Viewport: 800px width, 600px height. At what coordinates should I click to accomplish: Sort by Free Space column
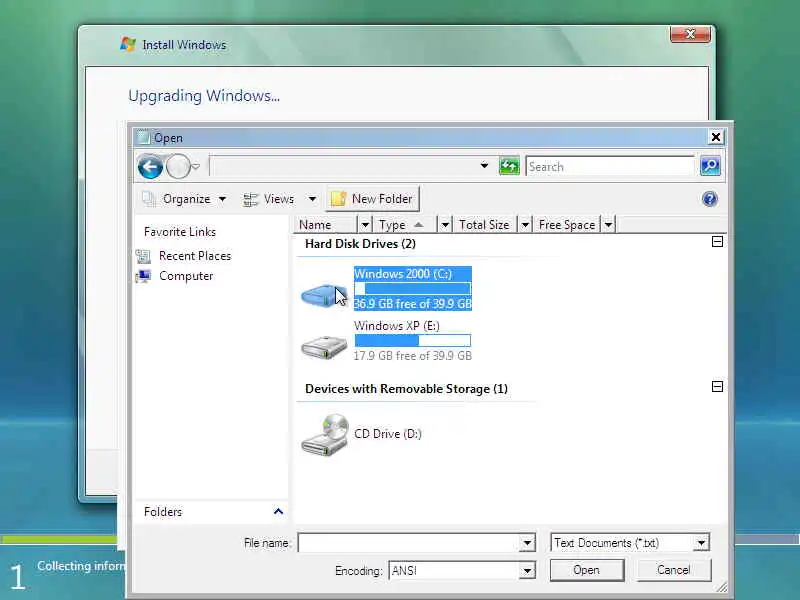[x=567, y=224]
